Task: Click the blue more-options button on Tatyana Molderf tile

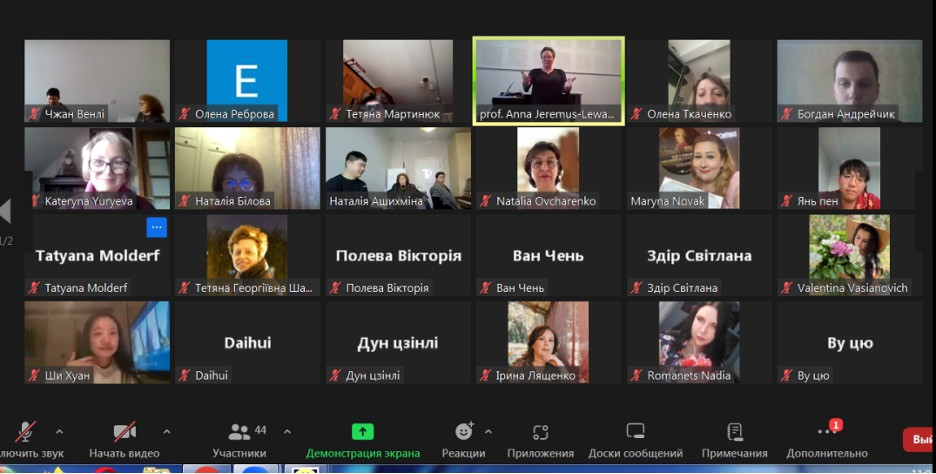Action: (x=156, y=227)
